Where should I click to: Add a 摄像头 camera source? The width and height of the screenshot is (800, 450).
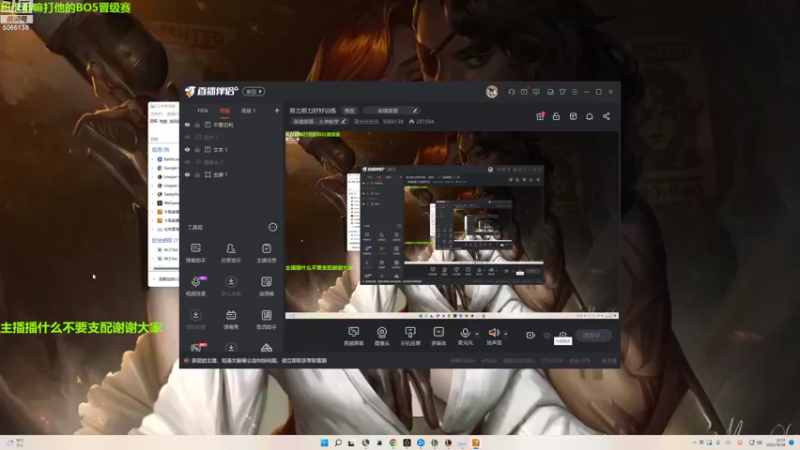[382, 336]
